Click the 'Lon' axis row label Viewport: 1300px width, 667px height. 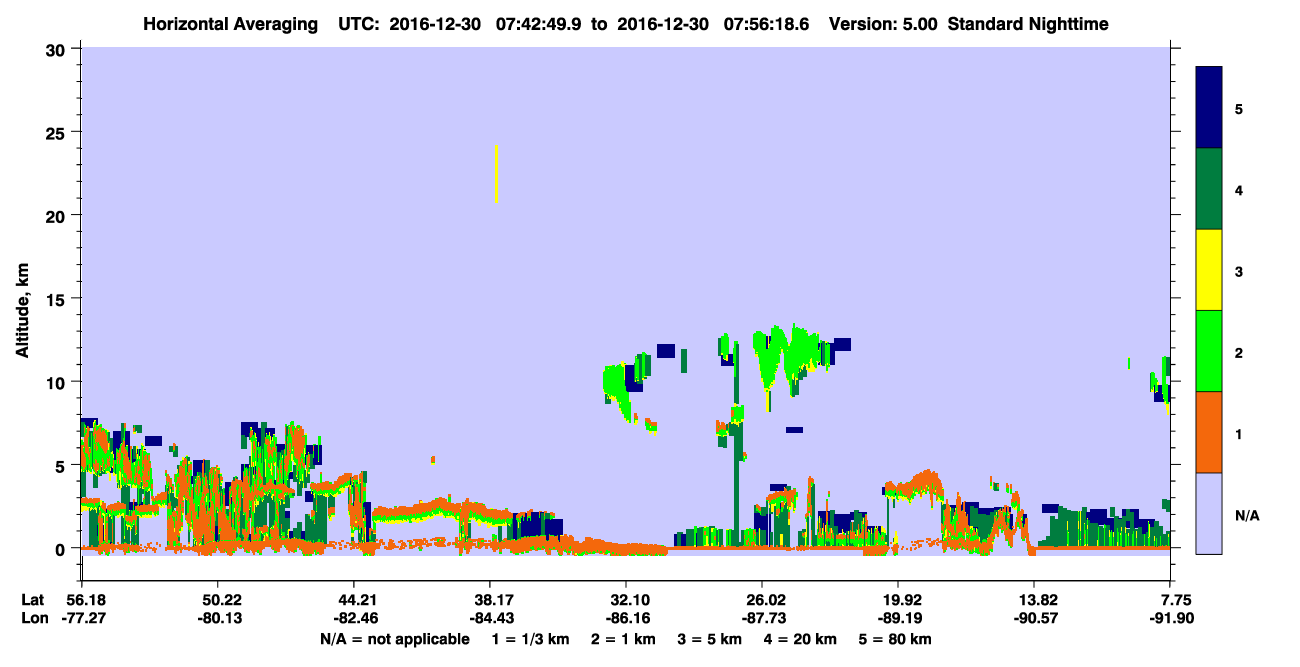coord(33,618)
